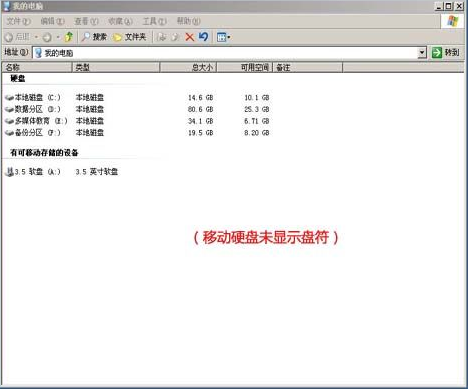Click the My Computer title bar icon
Image resolution: width=468 pixels, height=389 pixels.
point(7,6)
